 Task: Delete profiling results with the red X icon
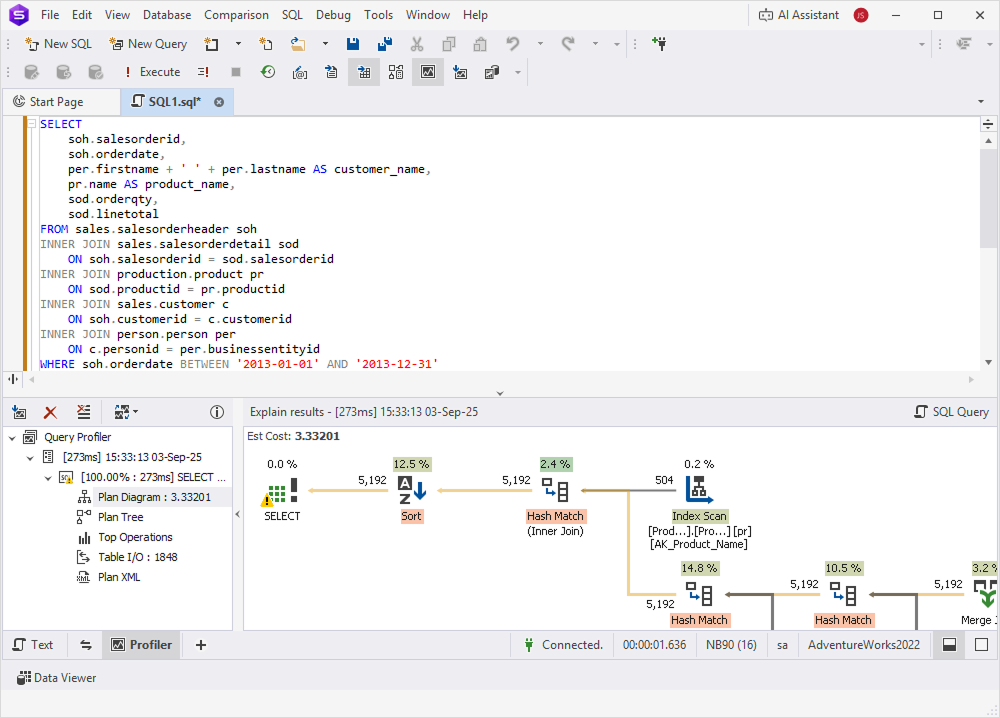(x=49, y=411)
